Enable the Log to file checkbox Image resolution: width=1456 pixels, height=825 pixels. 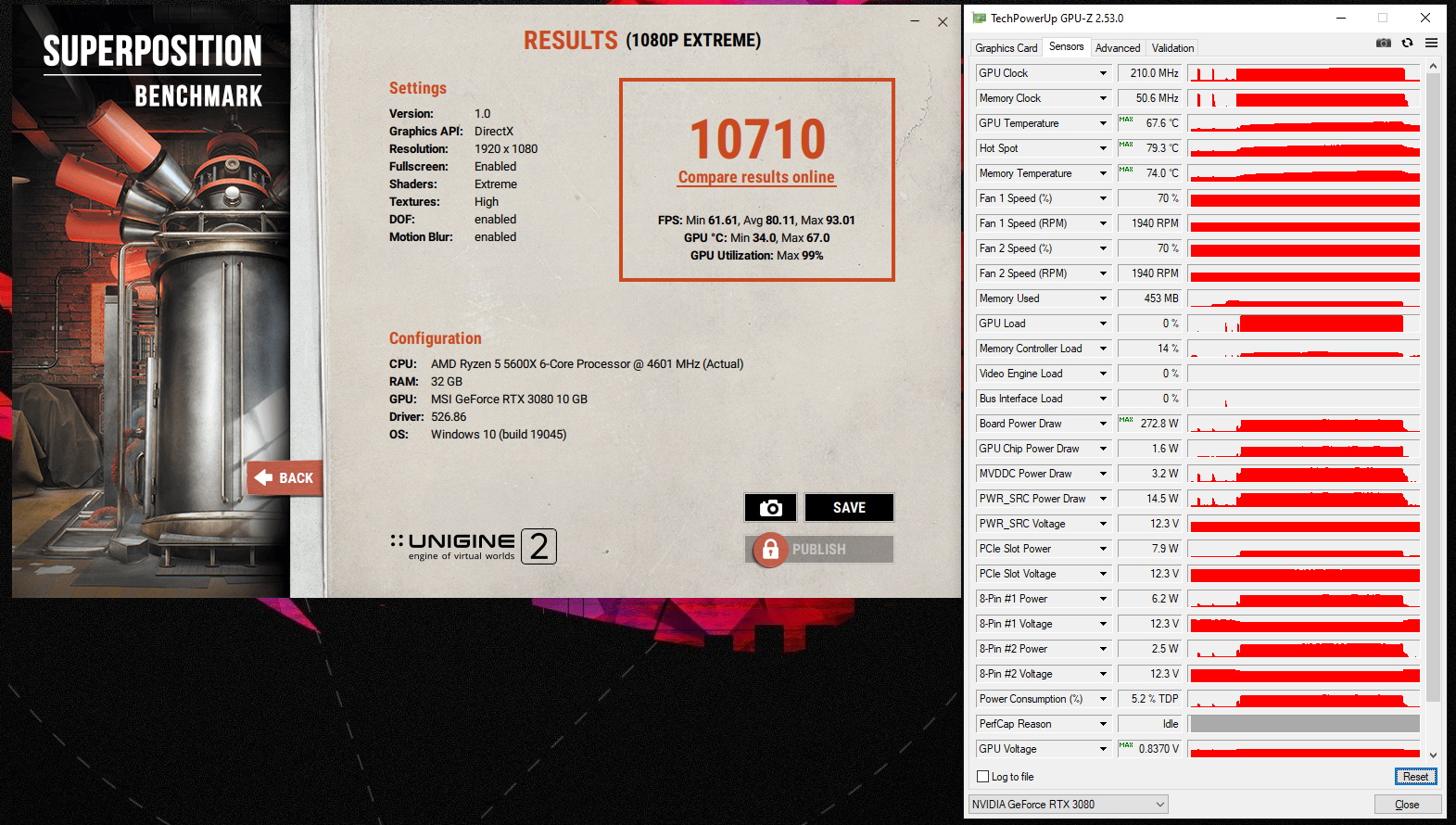983,777
